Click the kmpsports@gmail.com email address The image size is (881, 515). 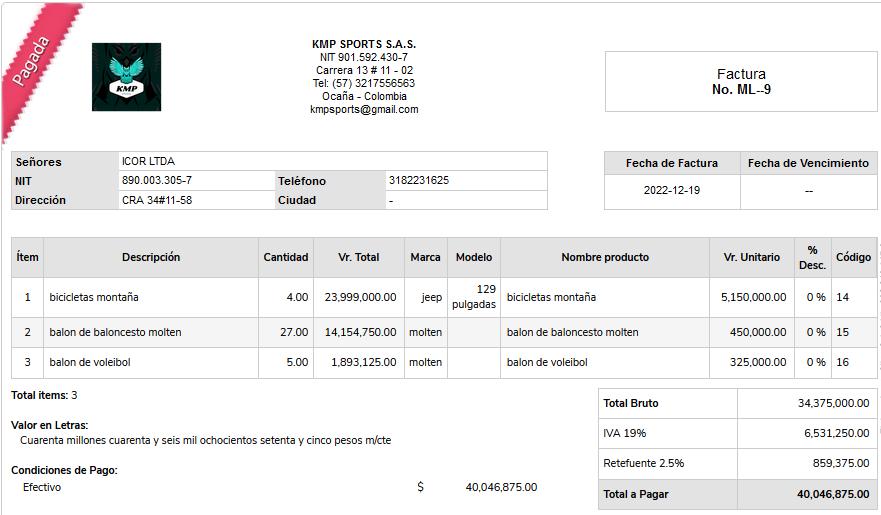pos(364,110)
